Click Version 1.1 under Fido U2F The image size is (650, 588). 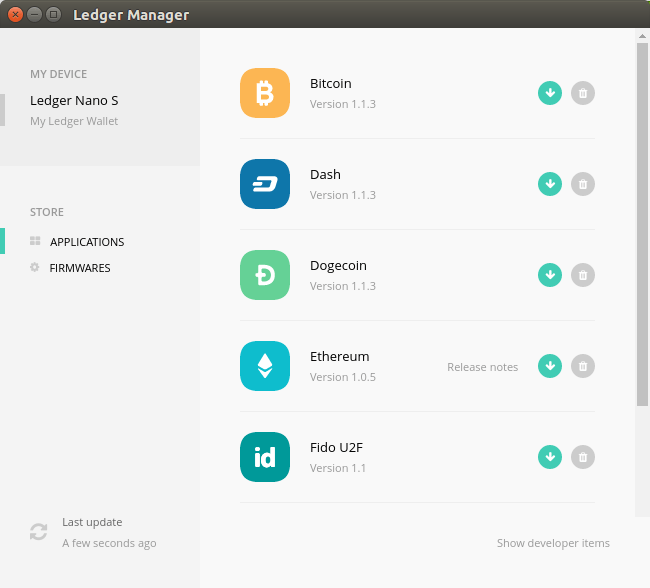click(x=338, y=468)
